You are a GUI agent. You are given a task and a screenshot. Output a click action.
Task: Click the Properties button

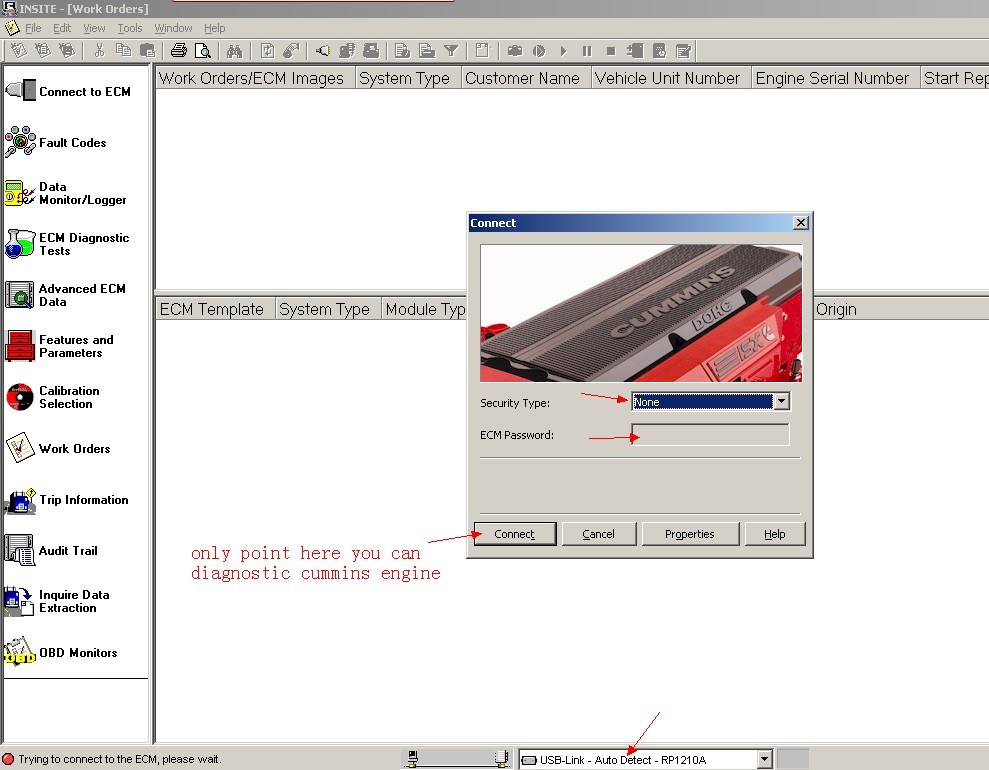coord(690,534)
